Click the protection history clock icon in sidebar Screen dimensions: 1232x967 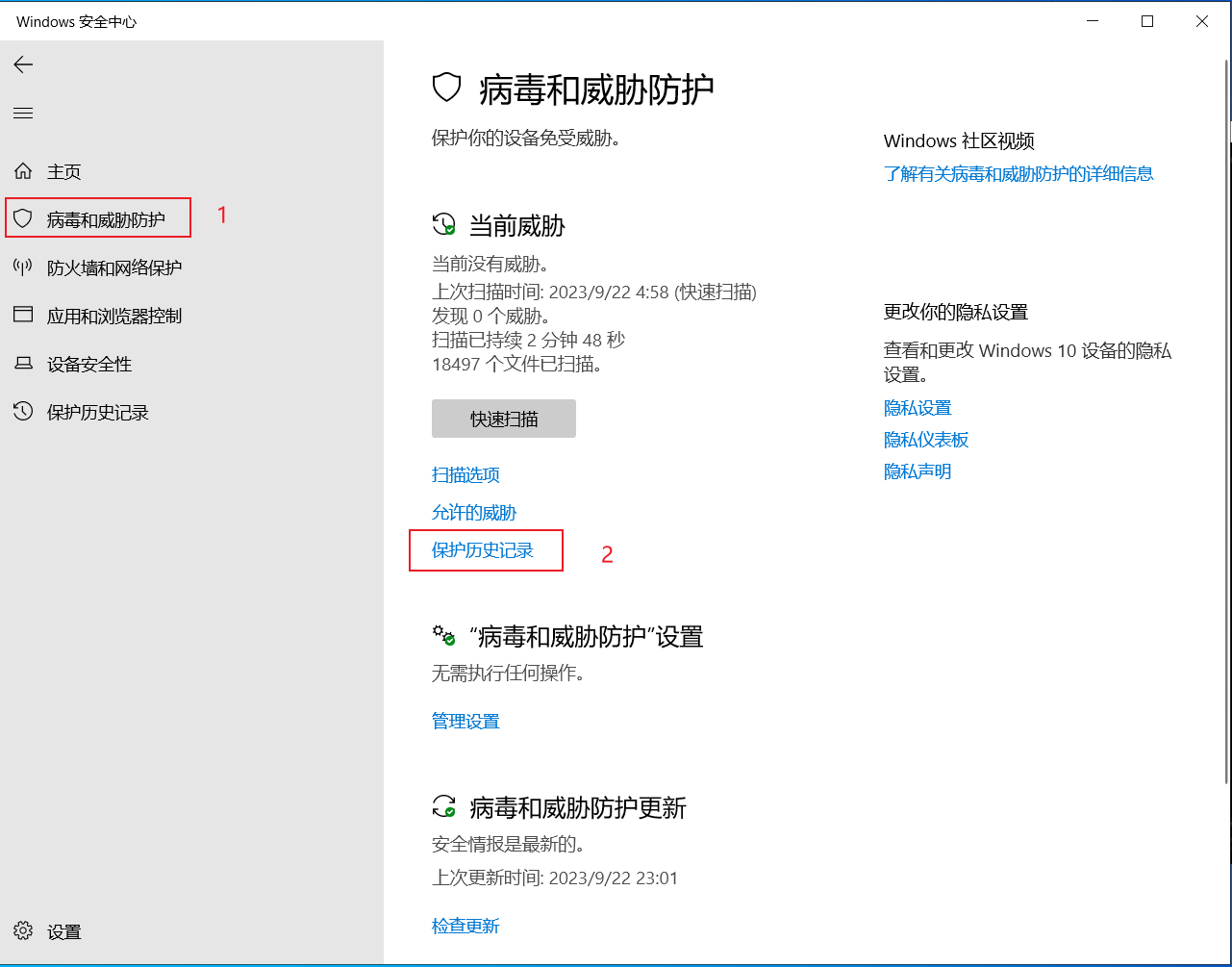(x=23, y=412)
